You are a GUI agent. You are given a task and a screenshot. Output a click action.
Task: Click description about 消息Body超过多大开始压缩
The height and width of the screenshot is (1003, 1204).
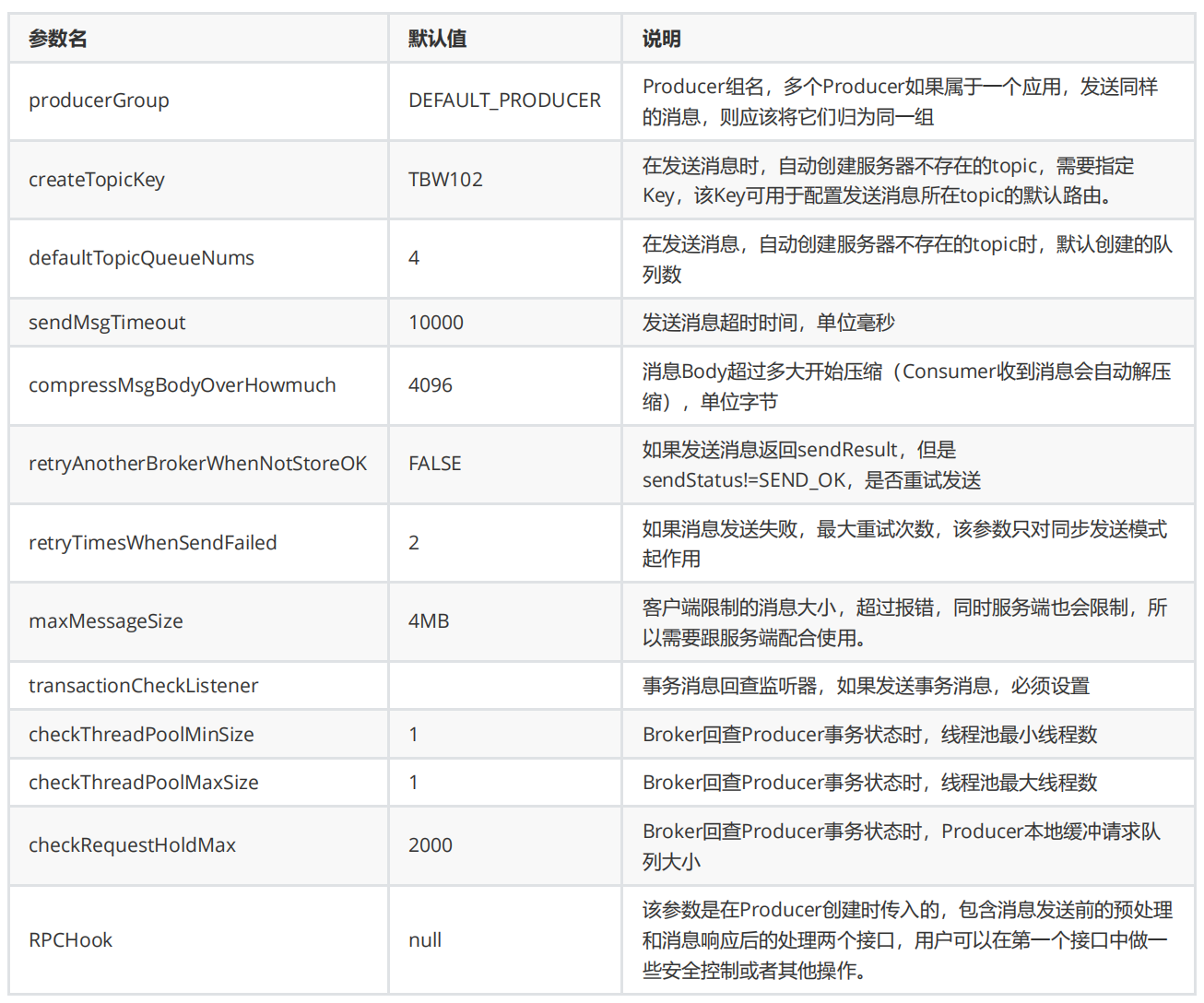point(906,386)
